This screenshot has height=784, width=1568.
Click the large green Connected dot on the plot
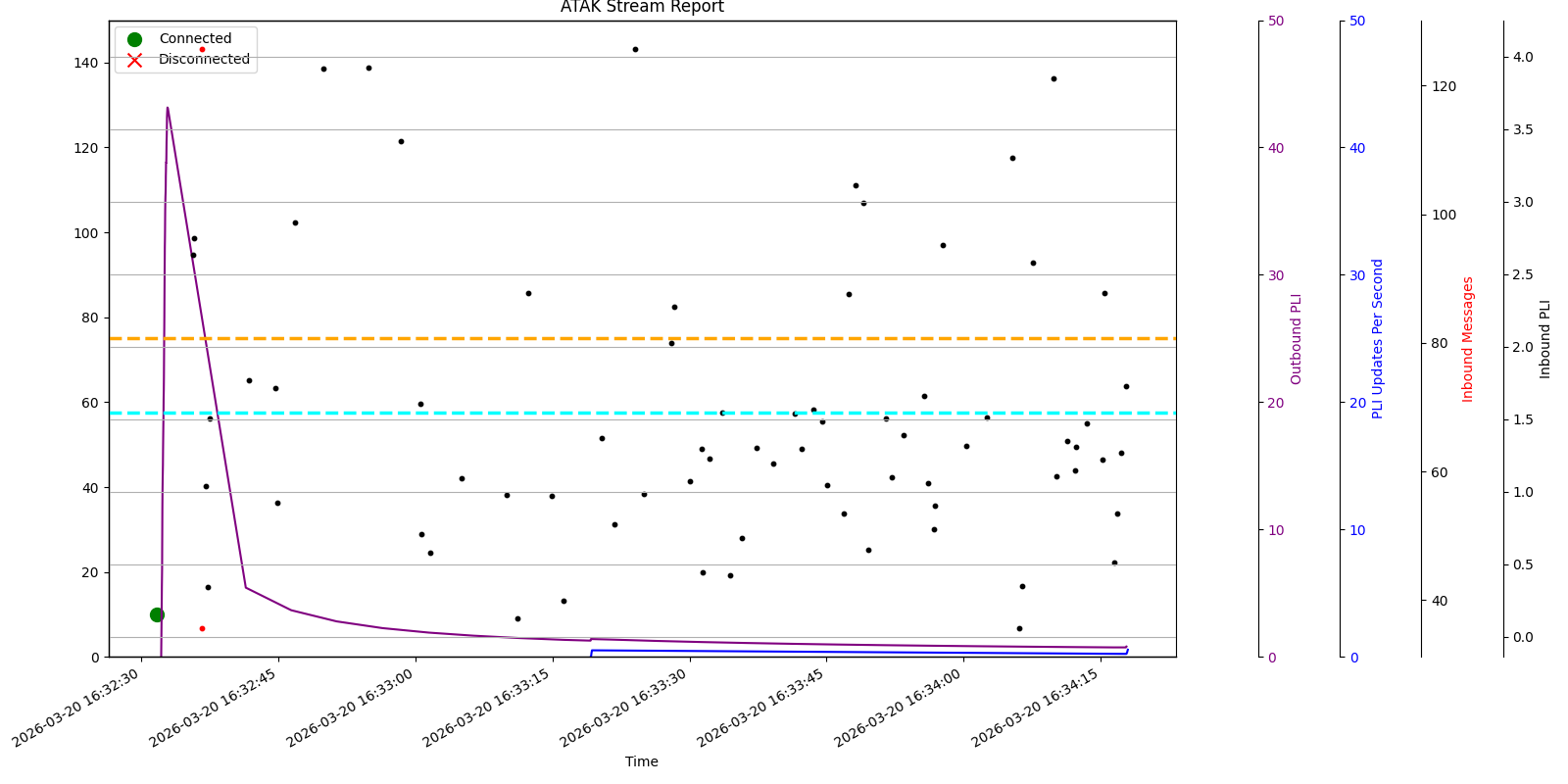pos(157,614)
